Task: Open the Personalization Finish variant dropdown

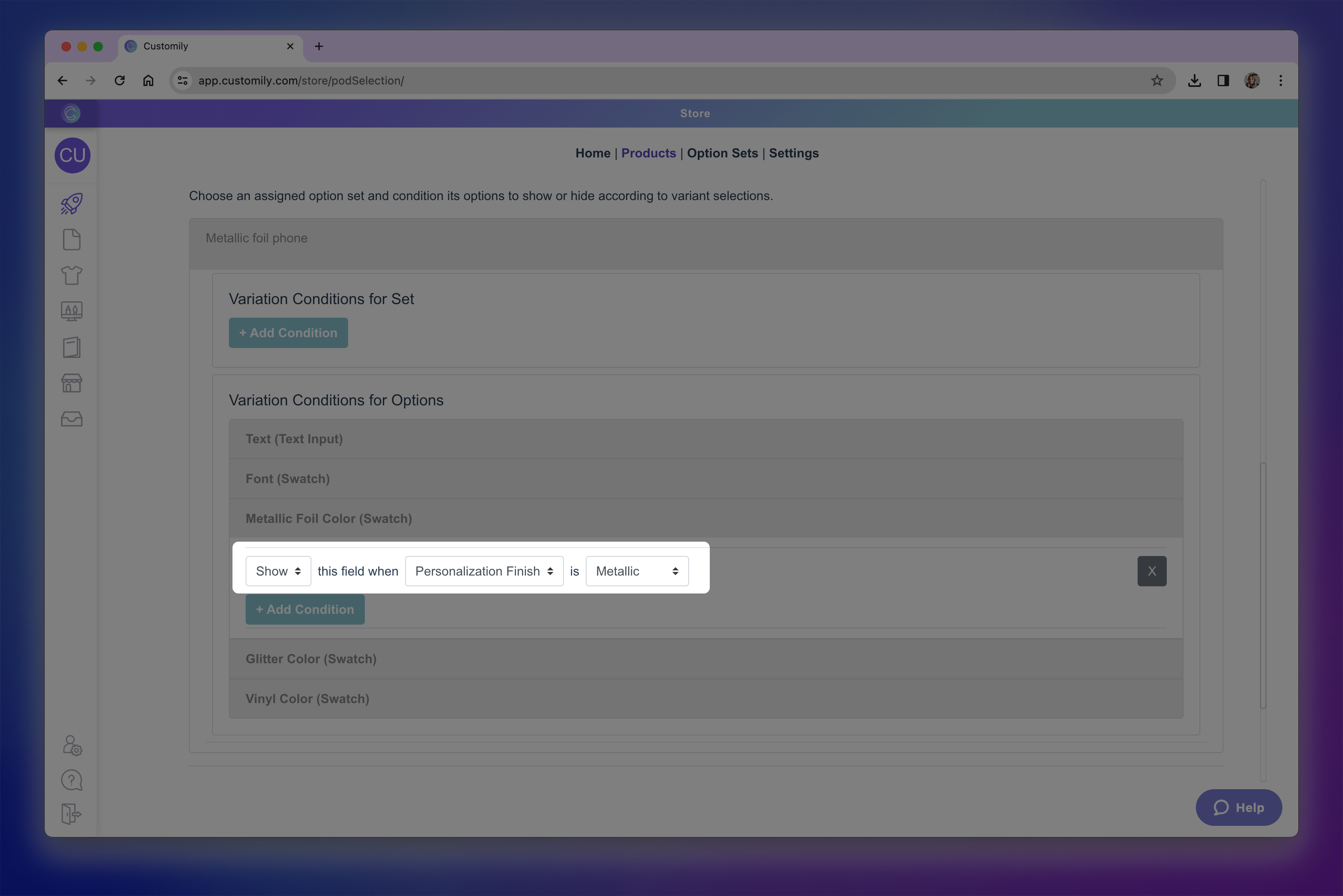Action: pyautogui.click(x=484, y=571)
